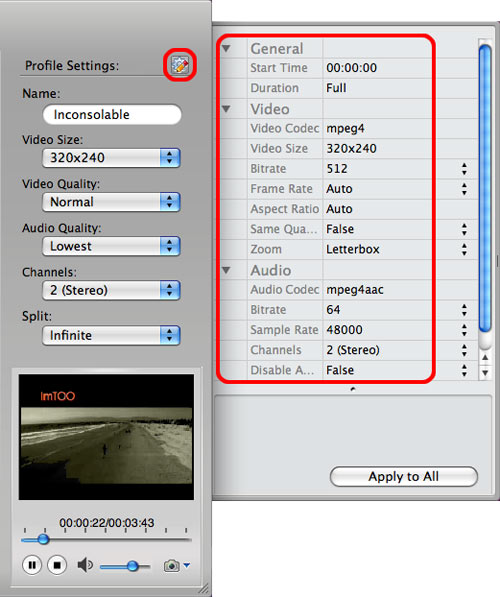
Task: Take a snapshot with the camera icon
Action: point(171,566)
